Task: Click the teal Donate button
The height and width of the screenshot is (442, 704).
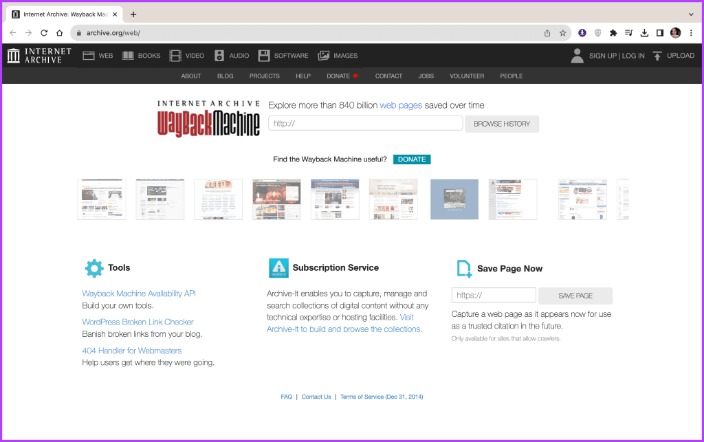Action: [412, 159]
